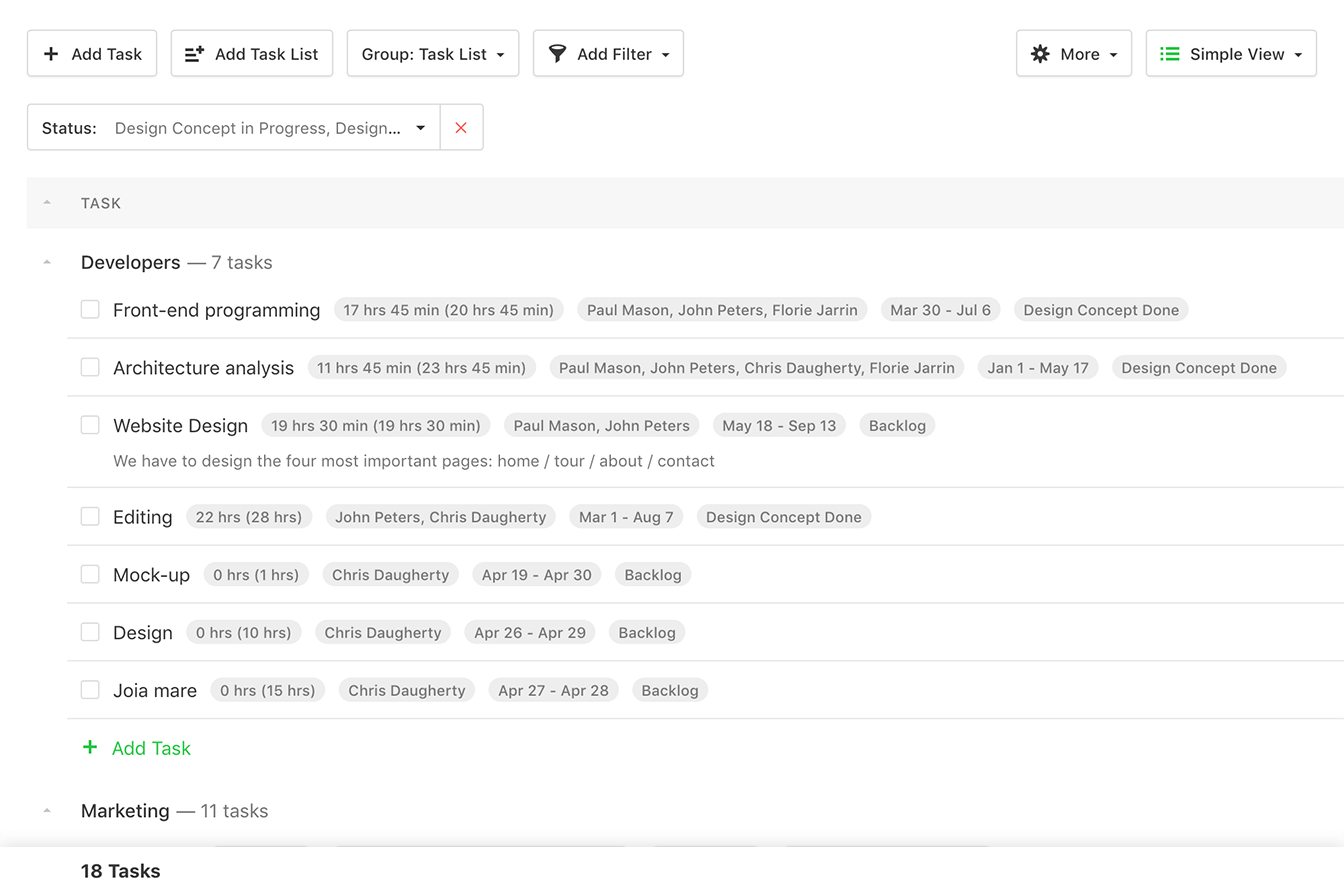Viewport: 1344px width, 890px height.
Task: Tick the Mock-up task checkbox
Action: click(90, 574)
